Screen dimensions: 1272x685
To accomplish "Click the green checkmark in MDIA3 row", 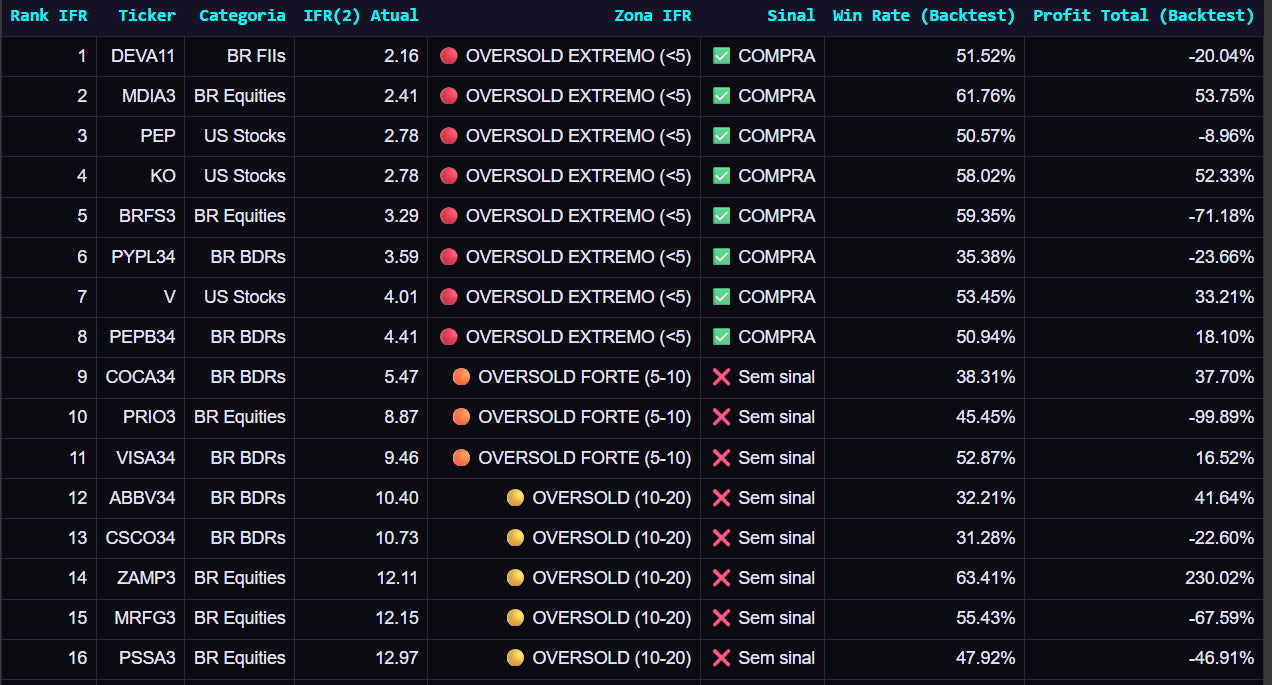I will pyautogui.click(x=721, y=96).
